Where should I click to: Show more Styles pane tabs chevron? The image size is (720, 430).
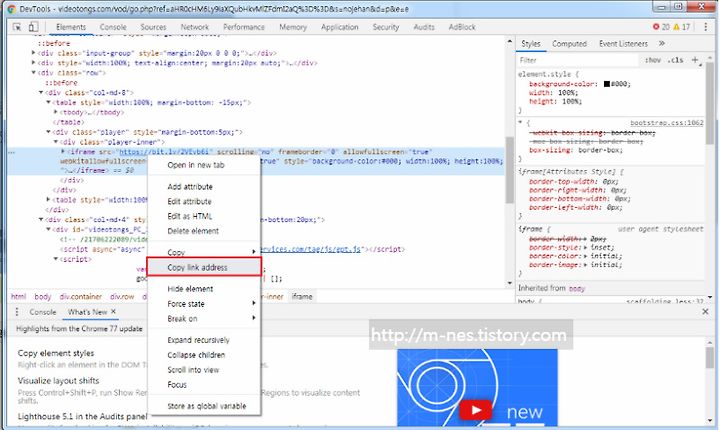(x=662, y=44)
